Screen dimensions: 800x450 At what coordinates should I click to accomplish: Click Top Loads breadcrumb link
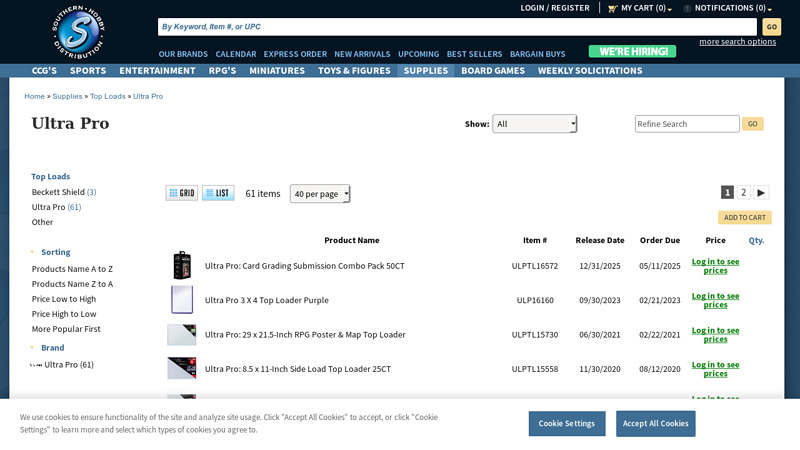pos(108,96)
